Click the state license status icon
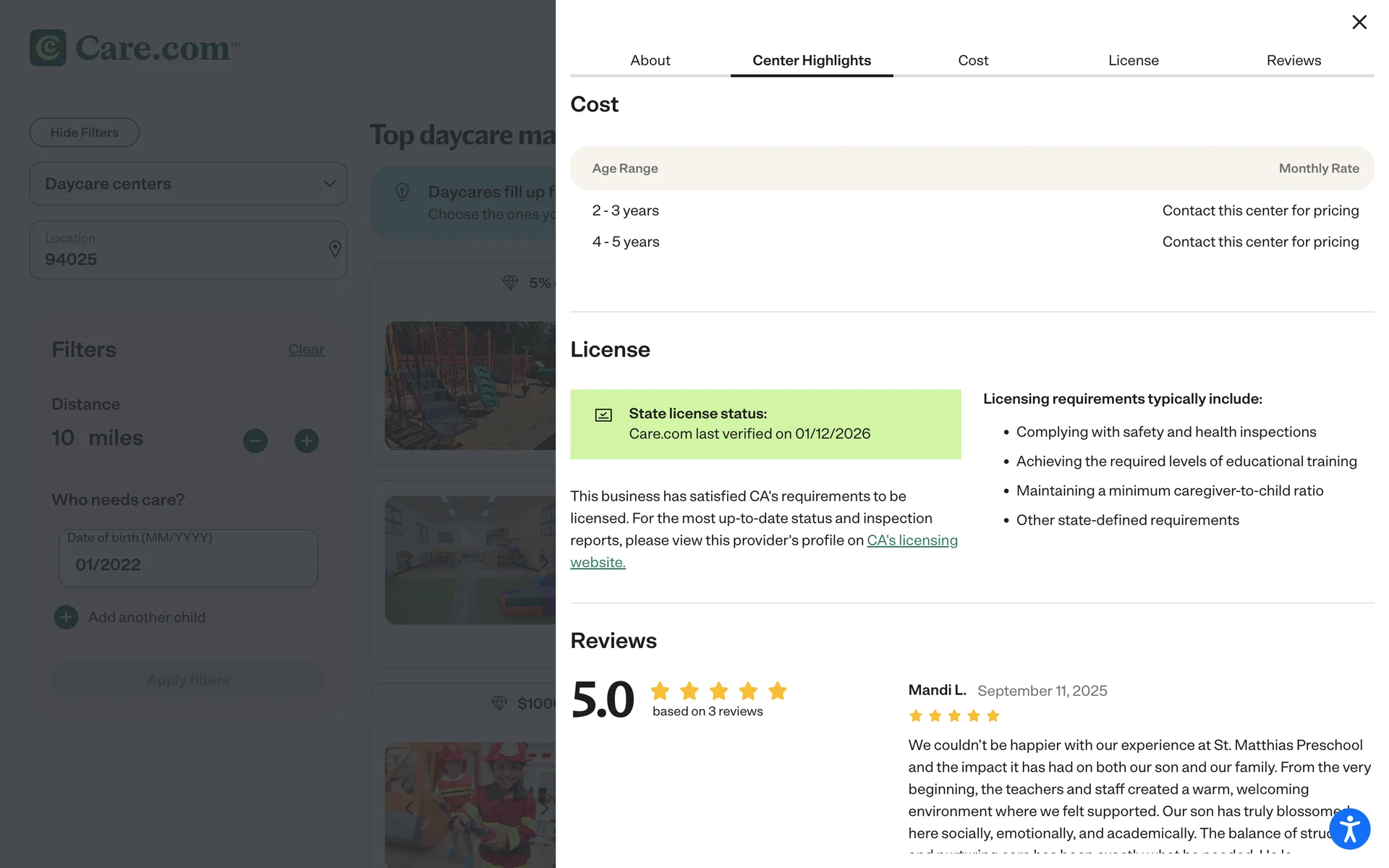This screenshot has width=1389, height=868. click(x=603, y=415)
